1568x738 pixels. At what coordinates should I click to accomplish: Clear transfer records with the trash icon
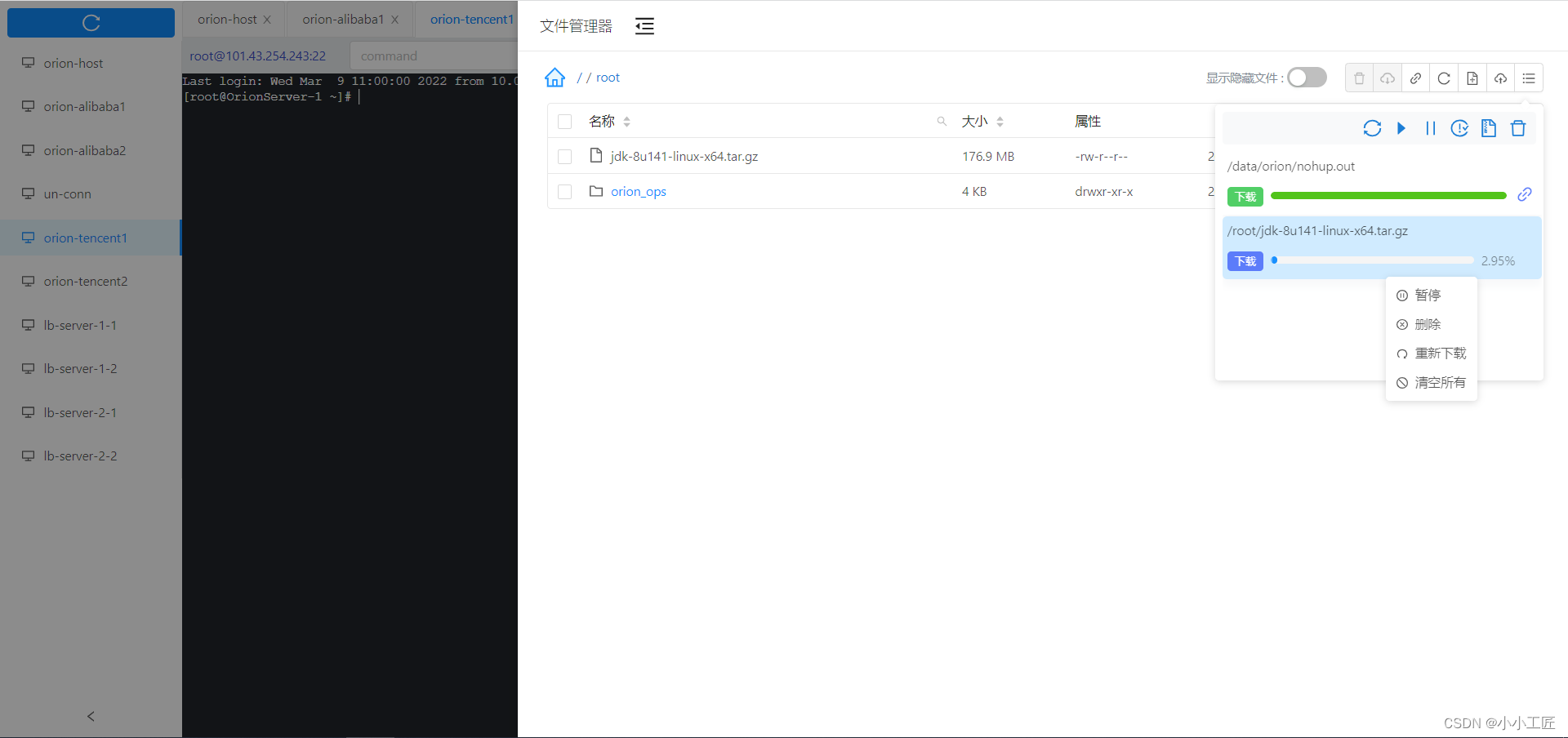point(1517,128)
